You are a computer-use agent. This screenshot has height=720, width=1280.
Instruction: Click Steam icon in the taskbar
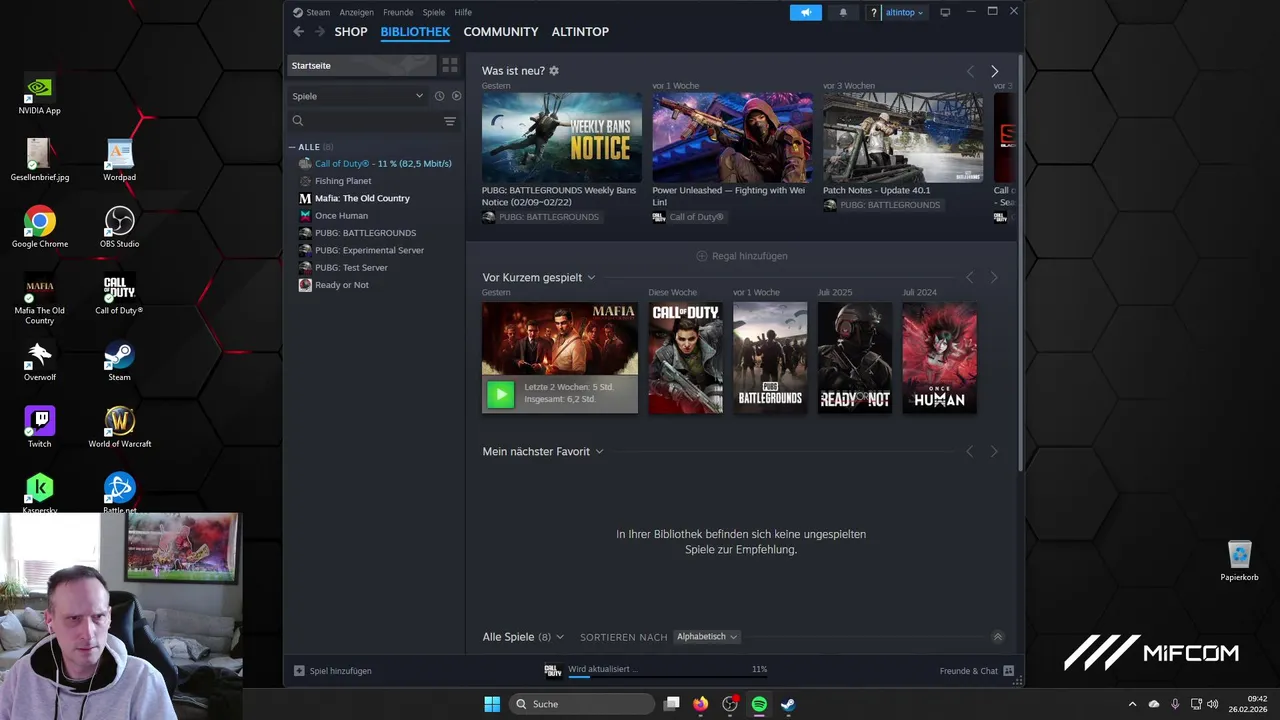point(788,704)
